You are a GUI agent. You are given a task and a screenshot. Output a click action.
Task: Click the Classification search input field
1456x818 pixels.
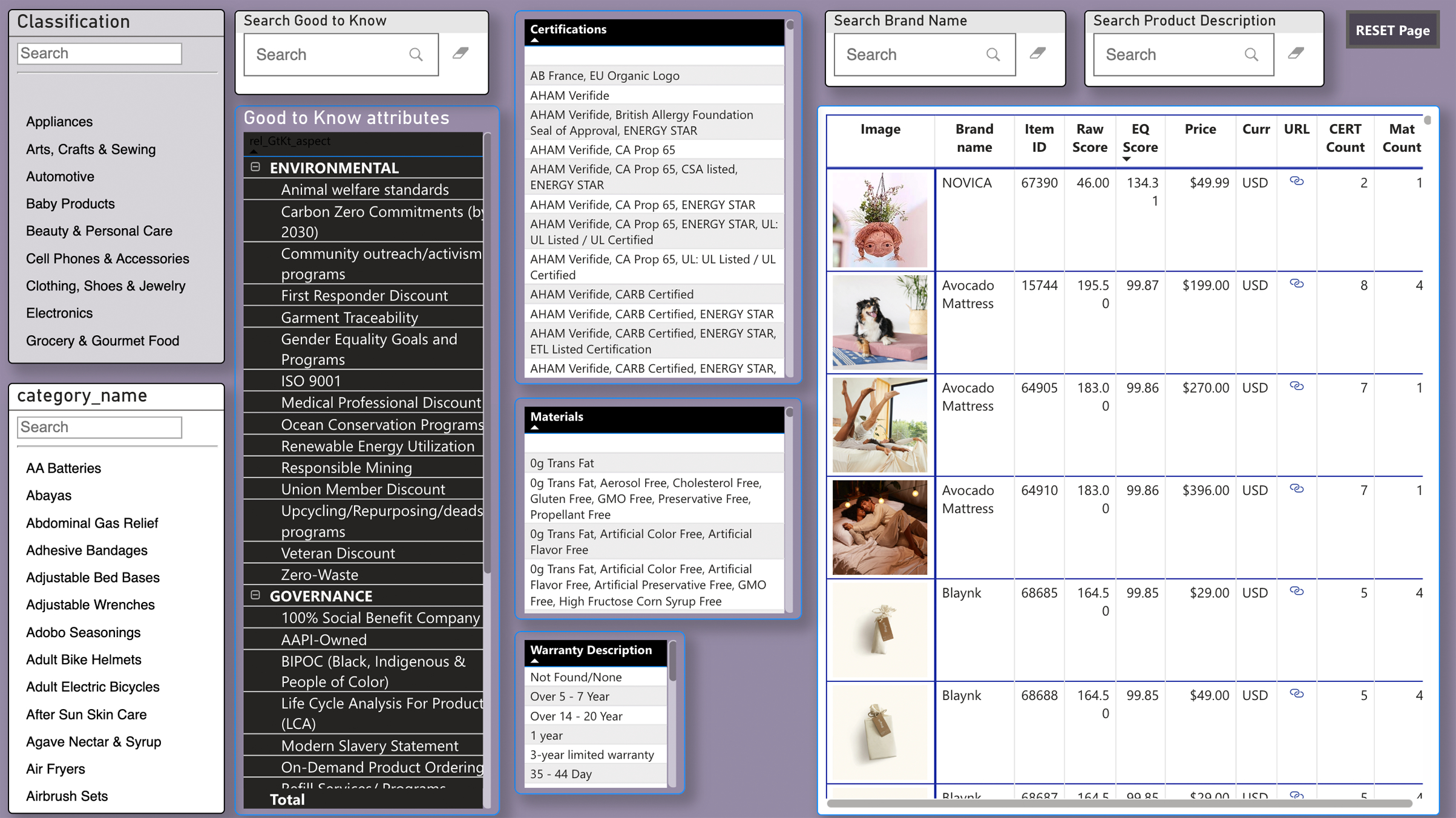click(99, 53)
